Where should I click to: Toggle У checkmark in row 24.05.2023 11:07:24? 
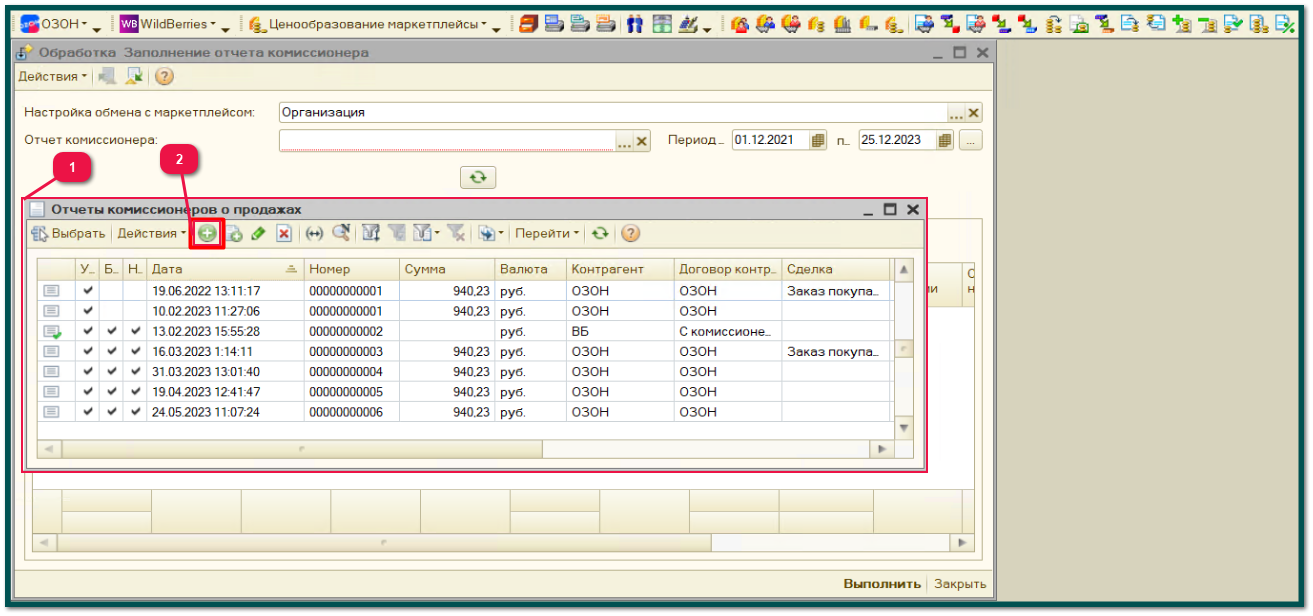click(89, 411)
